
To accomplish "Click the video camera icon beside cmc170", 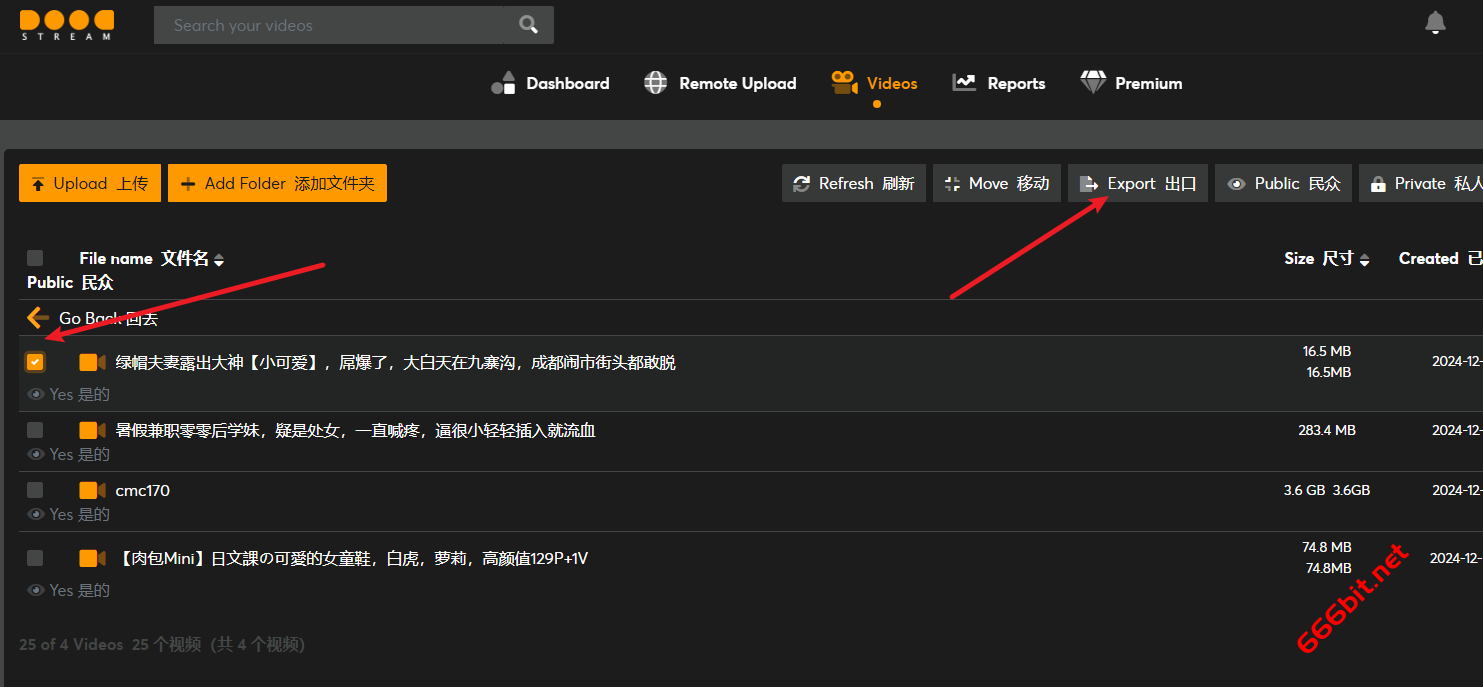I will [92, 490].
